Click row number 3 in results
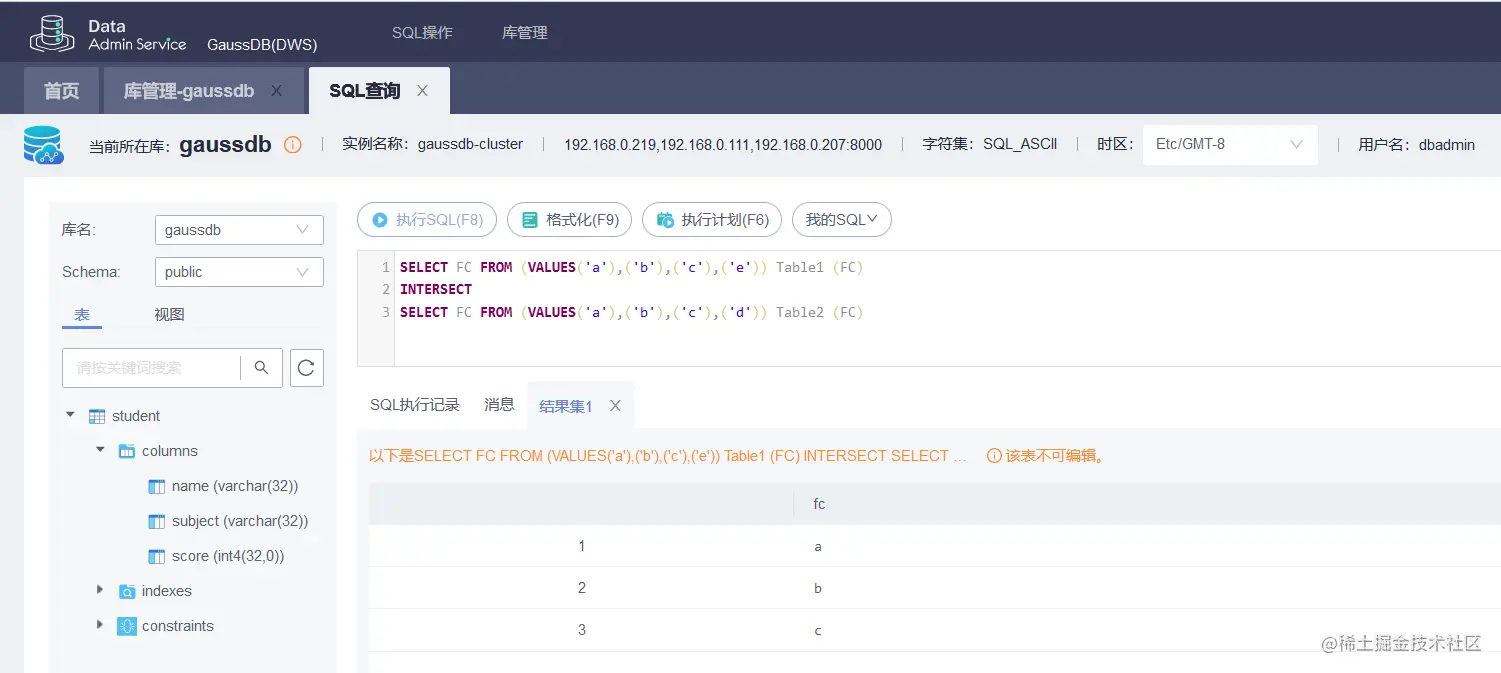1501x673 pixels. point(582,630)
